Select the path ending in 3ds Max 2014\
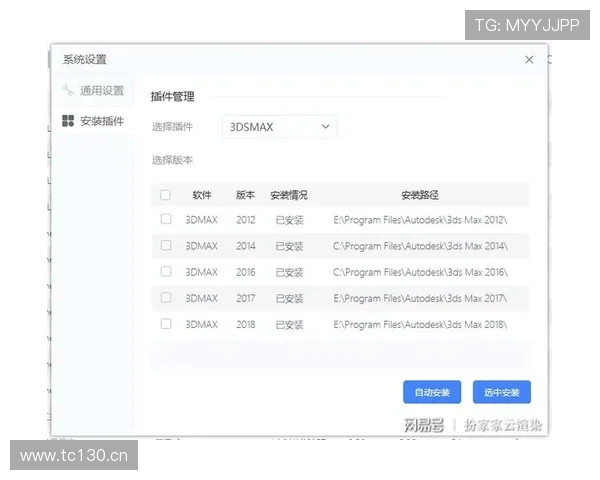The height and width of the screenshot is (480, 600). tap(420, 246)
